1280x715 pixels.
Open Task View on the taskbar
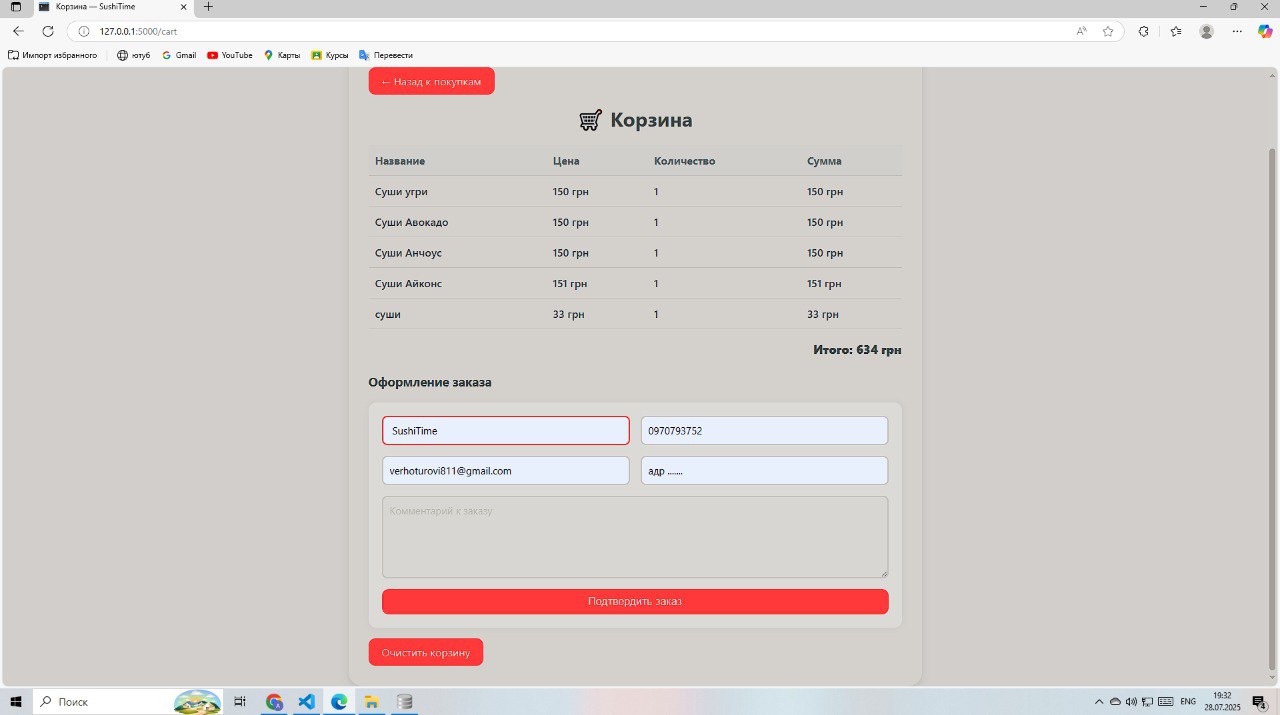[x=240, y=702]
